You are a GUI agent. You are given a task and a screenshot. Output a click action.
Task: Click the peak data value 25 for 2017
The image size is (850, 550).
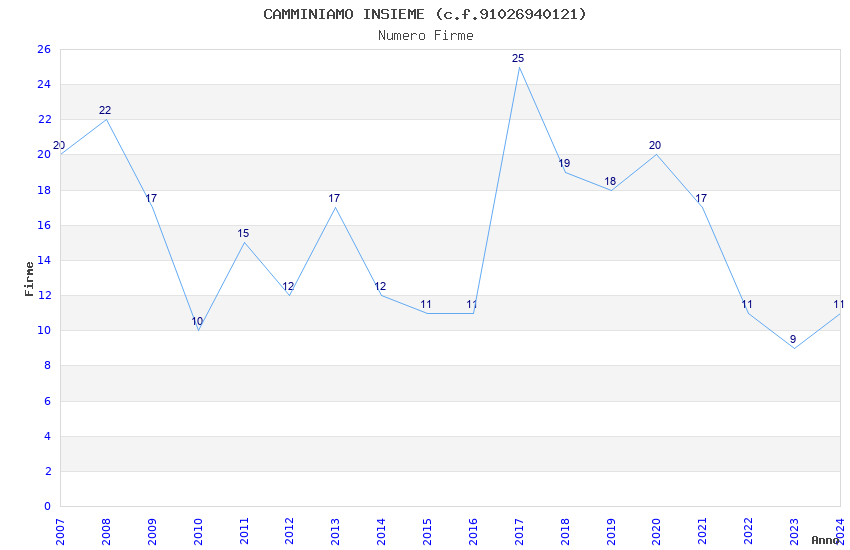pyautogui.click(x=518, y=59)
